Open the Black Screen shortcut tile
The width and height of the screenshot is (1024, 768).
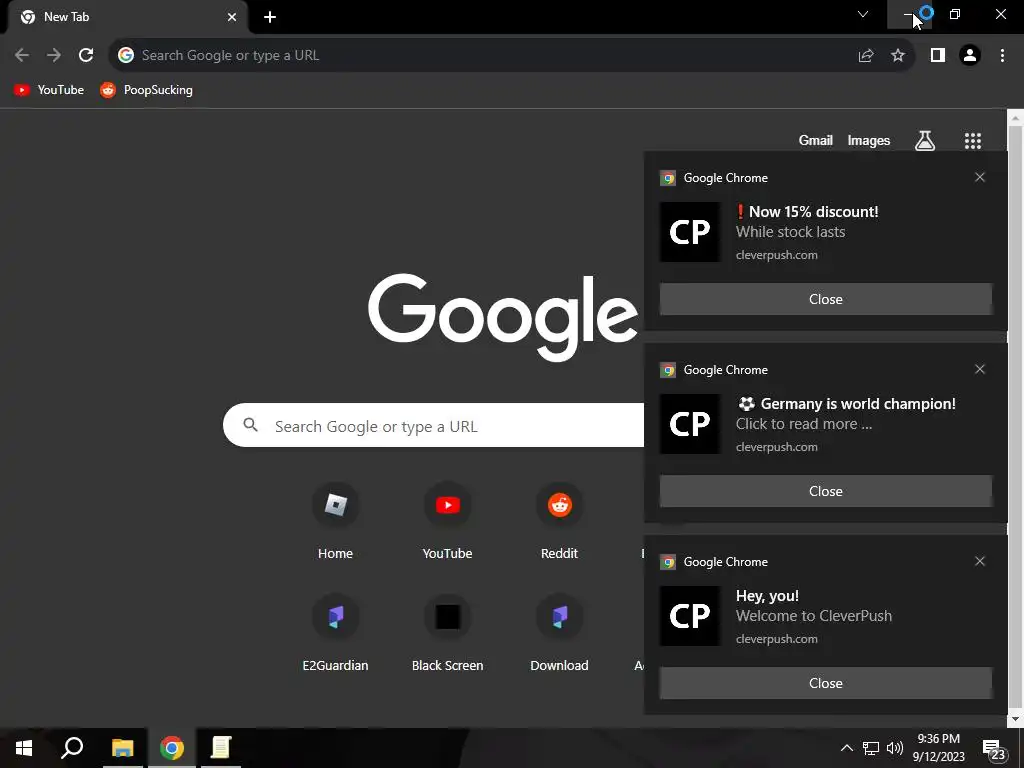[x=447, y=634]
